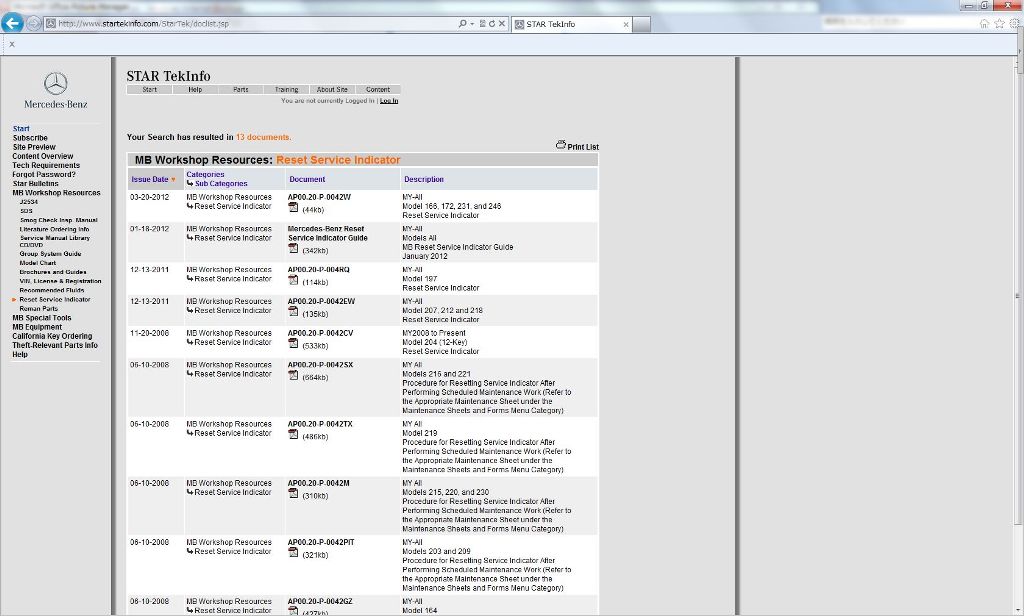This screenshot has height=616, width=1024.
Task: Select Model Chart sidebar sub-item
Action: coord(38,263)
